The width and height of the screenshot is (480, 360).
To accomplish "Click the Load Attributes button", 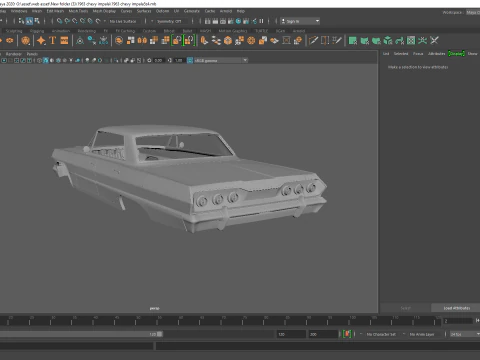I will pyautogui.click(x=456, y=308).
